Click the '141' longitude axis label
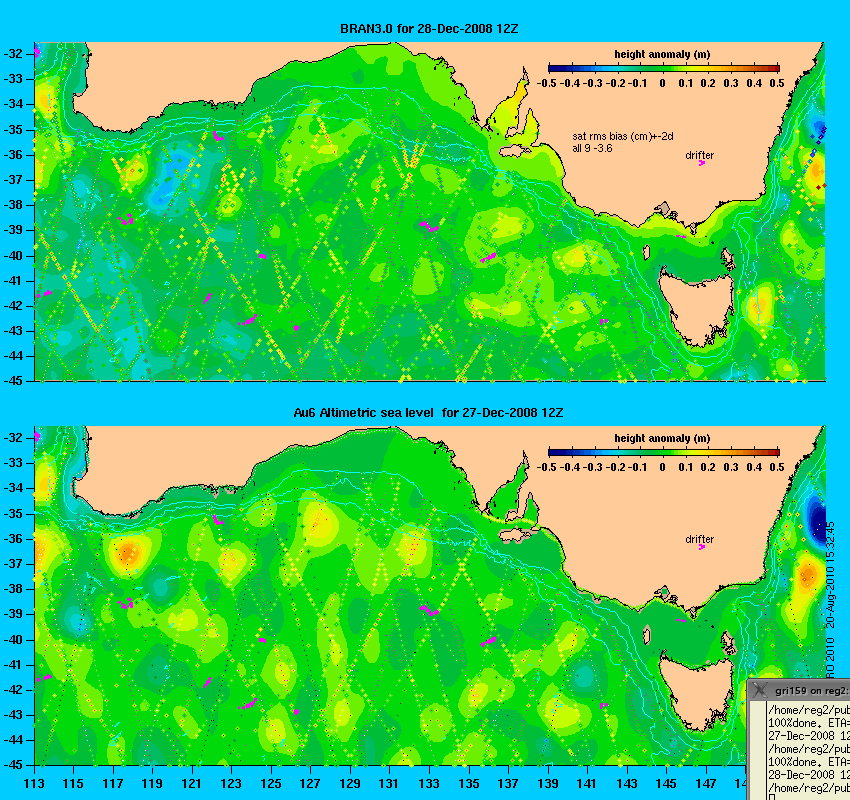This screenshot has height=800, width=850. [x=587, y=784]
